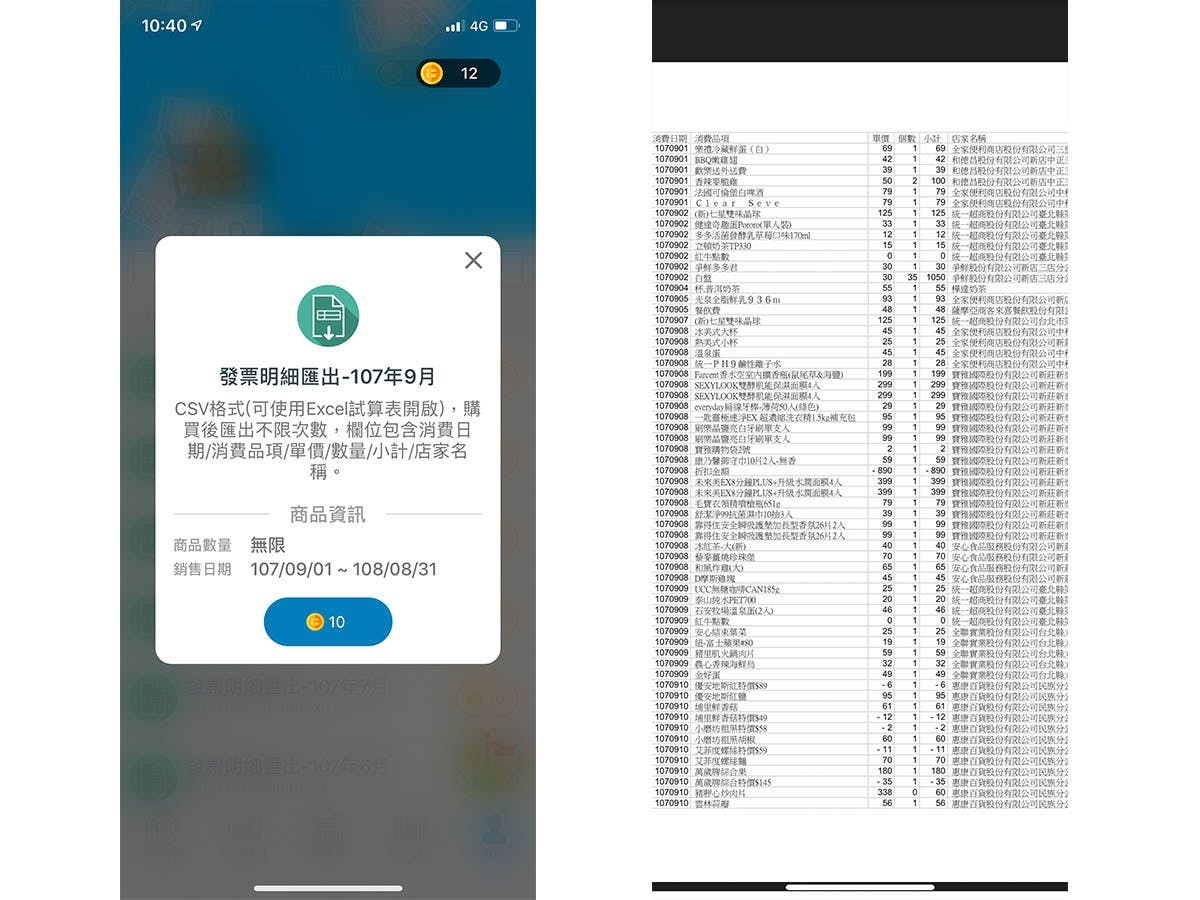Tap the location arrow icon beside the time

click(x=197, y=25)
